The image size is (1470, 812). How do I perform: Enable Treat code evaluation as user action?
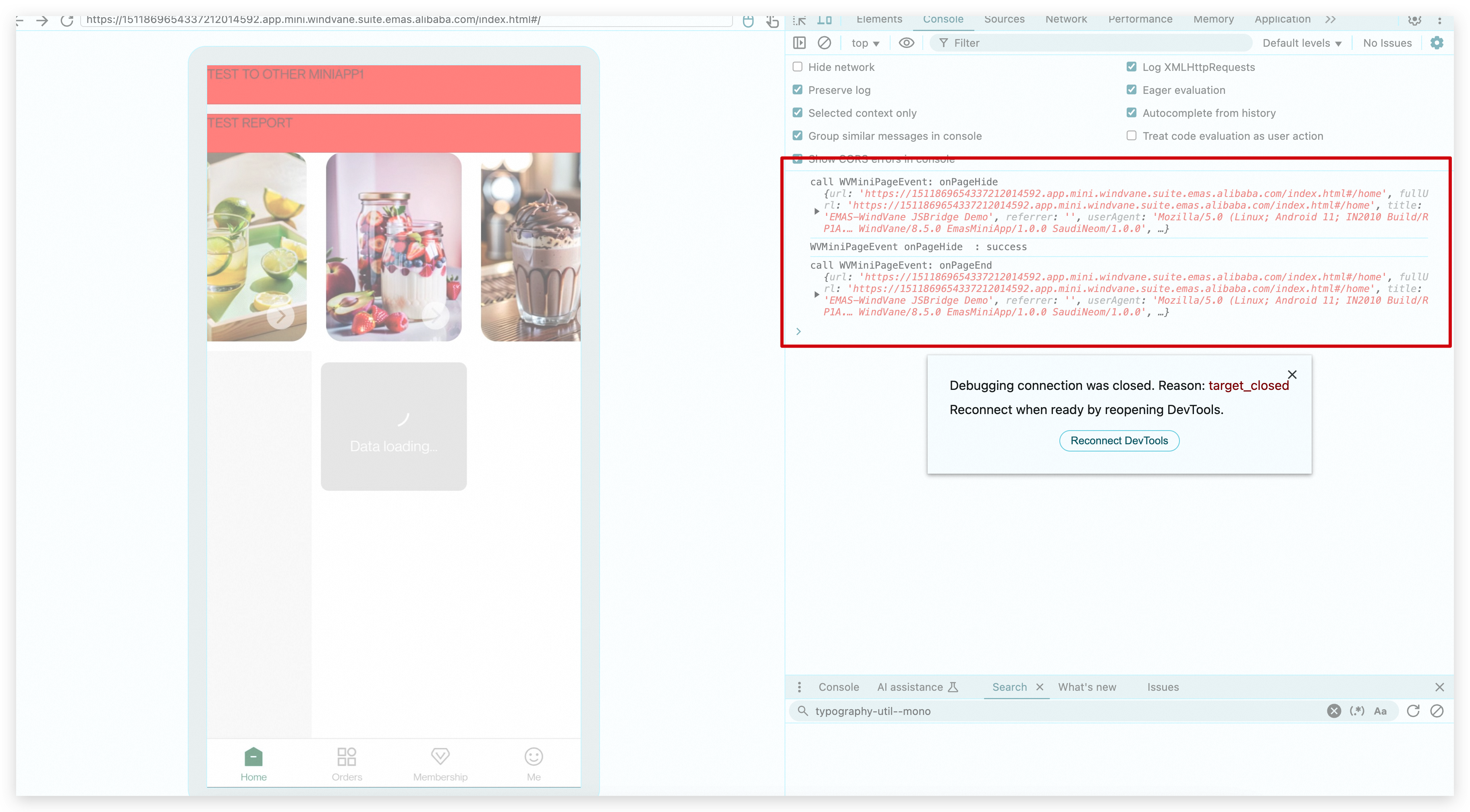[x=1131, y=136]
